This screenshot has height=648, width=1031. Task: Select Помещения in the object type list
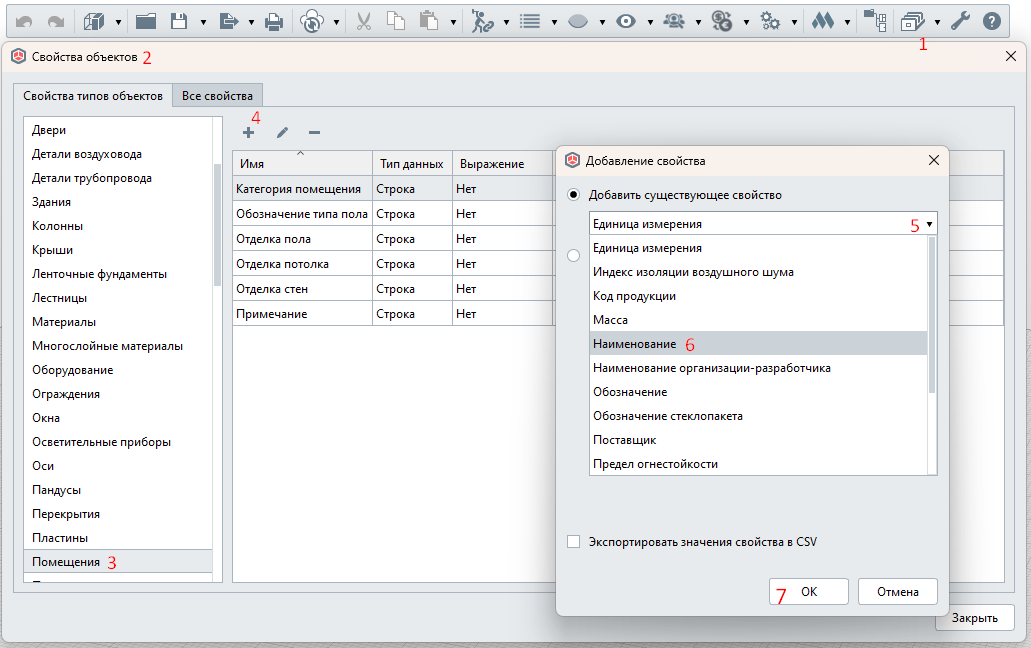pyautogui.click(x=118, y=562)
